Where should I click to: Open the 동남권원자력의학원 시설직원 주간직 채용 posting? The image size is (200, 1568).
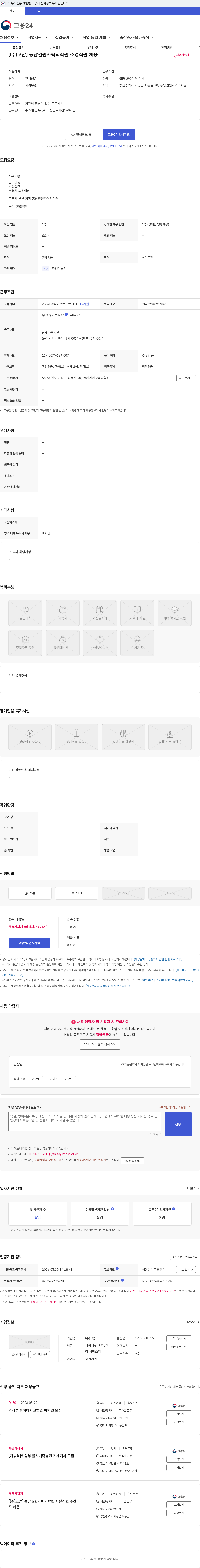(x=42, y=1504)
